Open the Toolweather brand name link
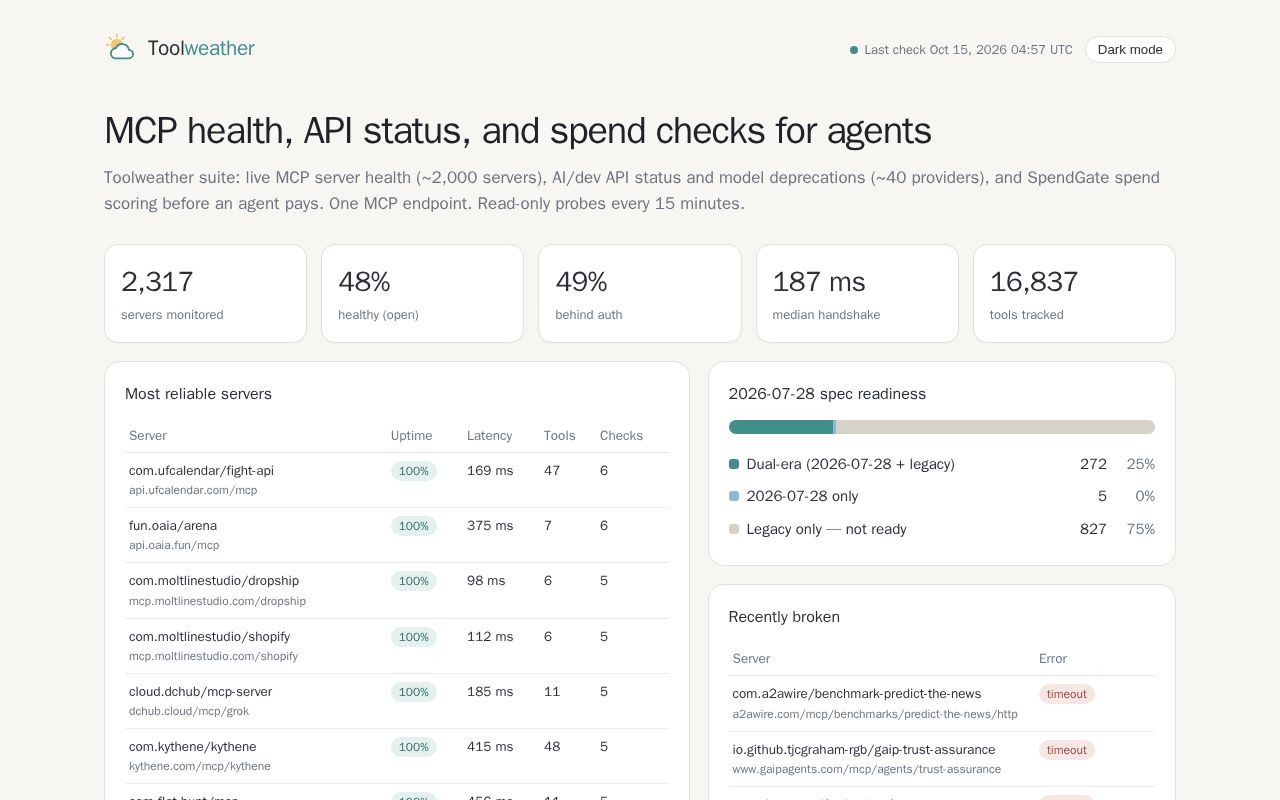The width and height of the screenshot is (1280, 800). tap(201, 48)
